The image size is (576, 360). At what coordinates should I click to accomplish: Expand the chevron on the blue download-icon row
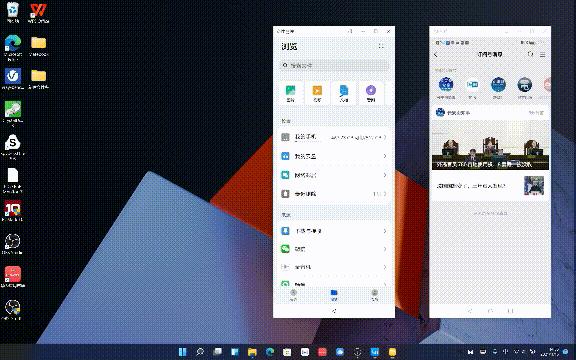point(385,231)
